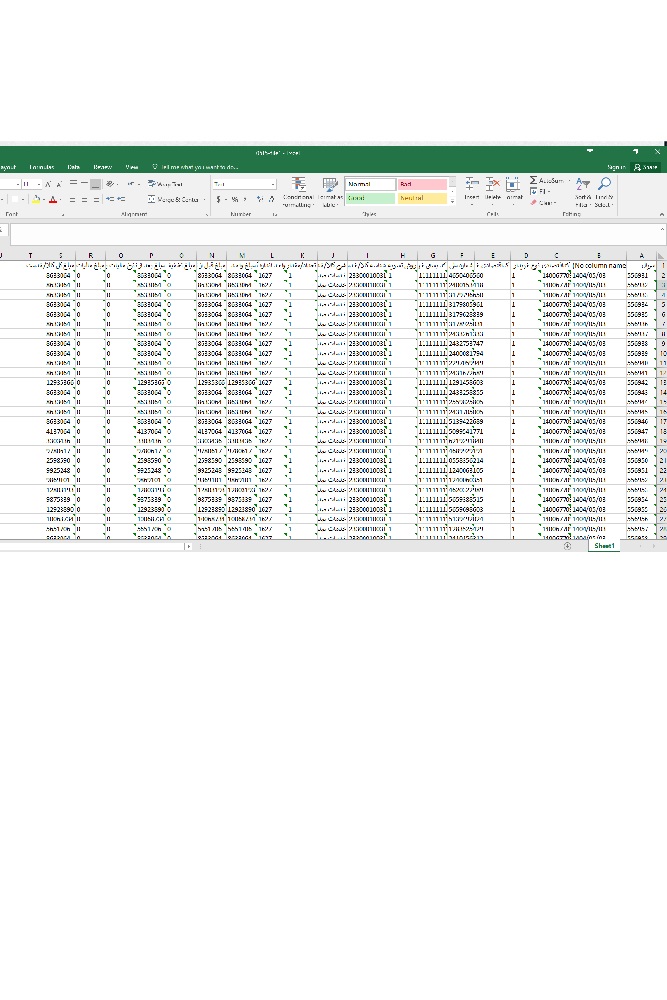Open Find & Select tool

point(604,189)
